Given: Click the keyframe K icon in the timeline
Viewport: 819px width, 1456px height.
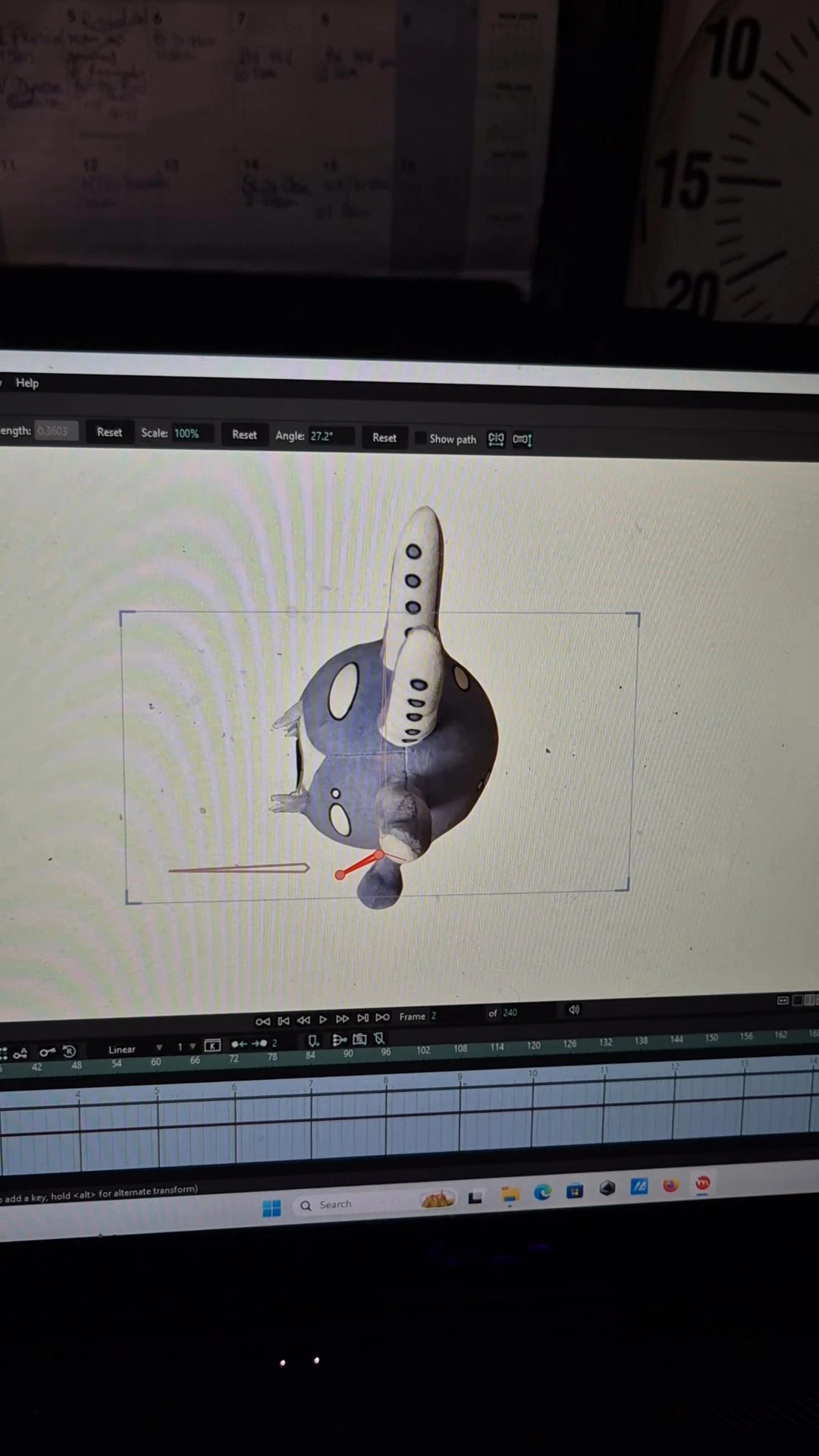Looking at the screenshot, I should 212,1045.
